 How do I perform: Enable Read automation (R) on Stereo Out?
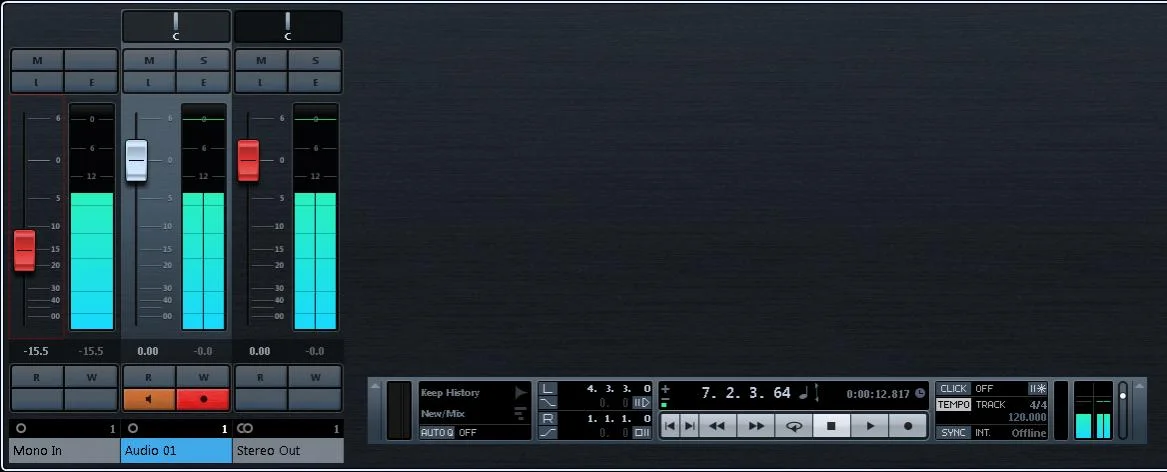(260, 377)
